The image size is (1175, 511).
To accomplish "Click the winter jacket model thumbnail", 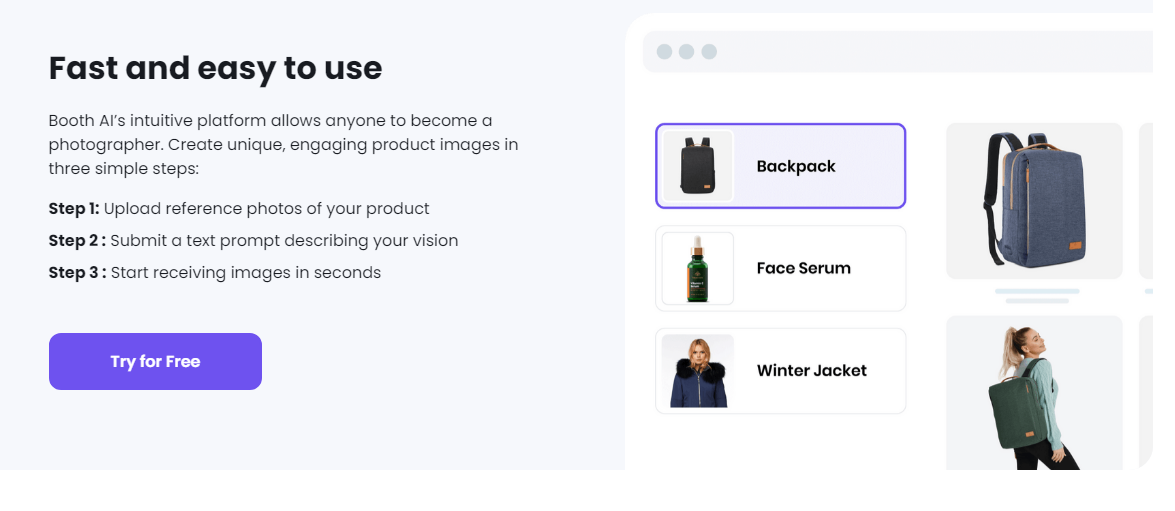I will pyautogui.click(x=698, y=371).
